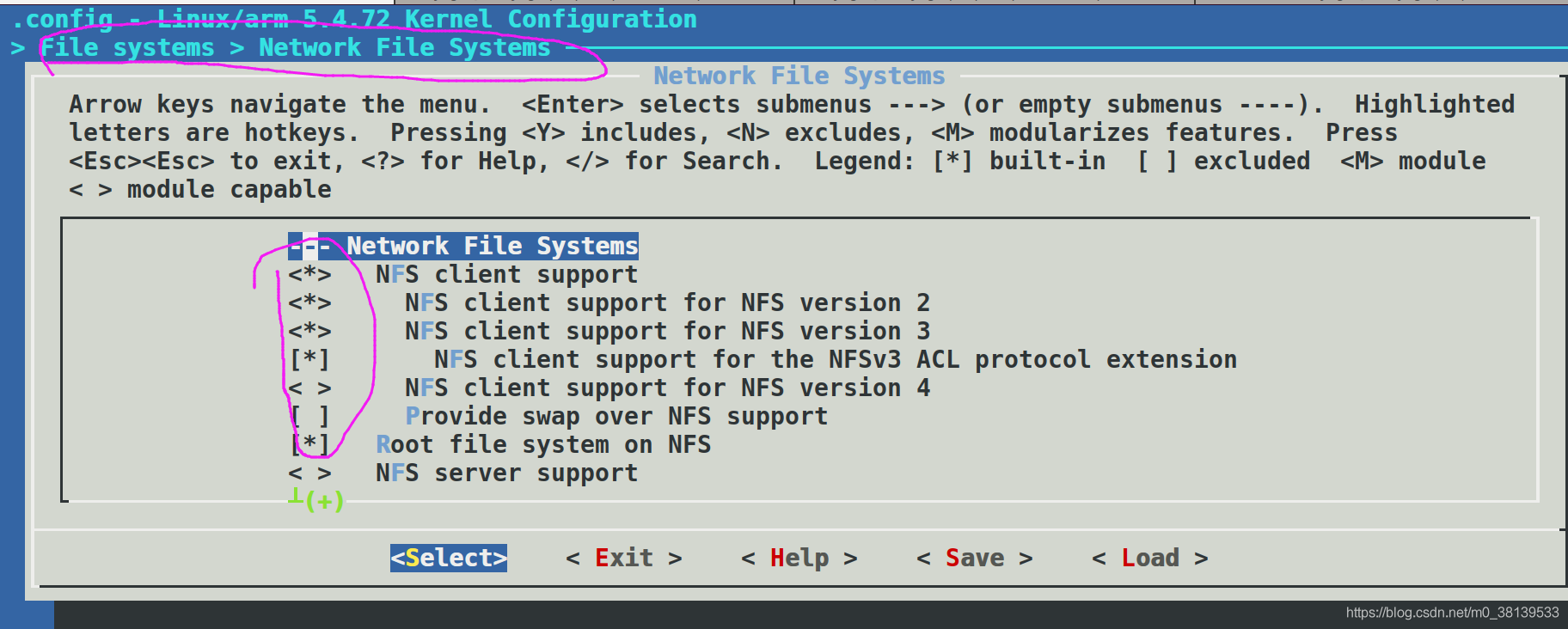The height and width of the screenshot is (629, 1568).
Task: Click the Load button
Action: 1150,559
